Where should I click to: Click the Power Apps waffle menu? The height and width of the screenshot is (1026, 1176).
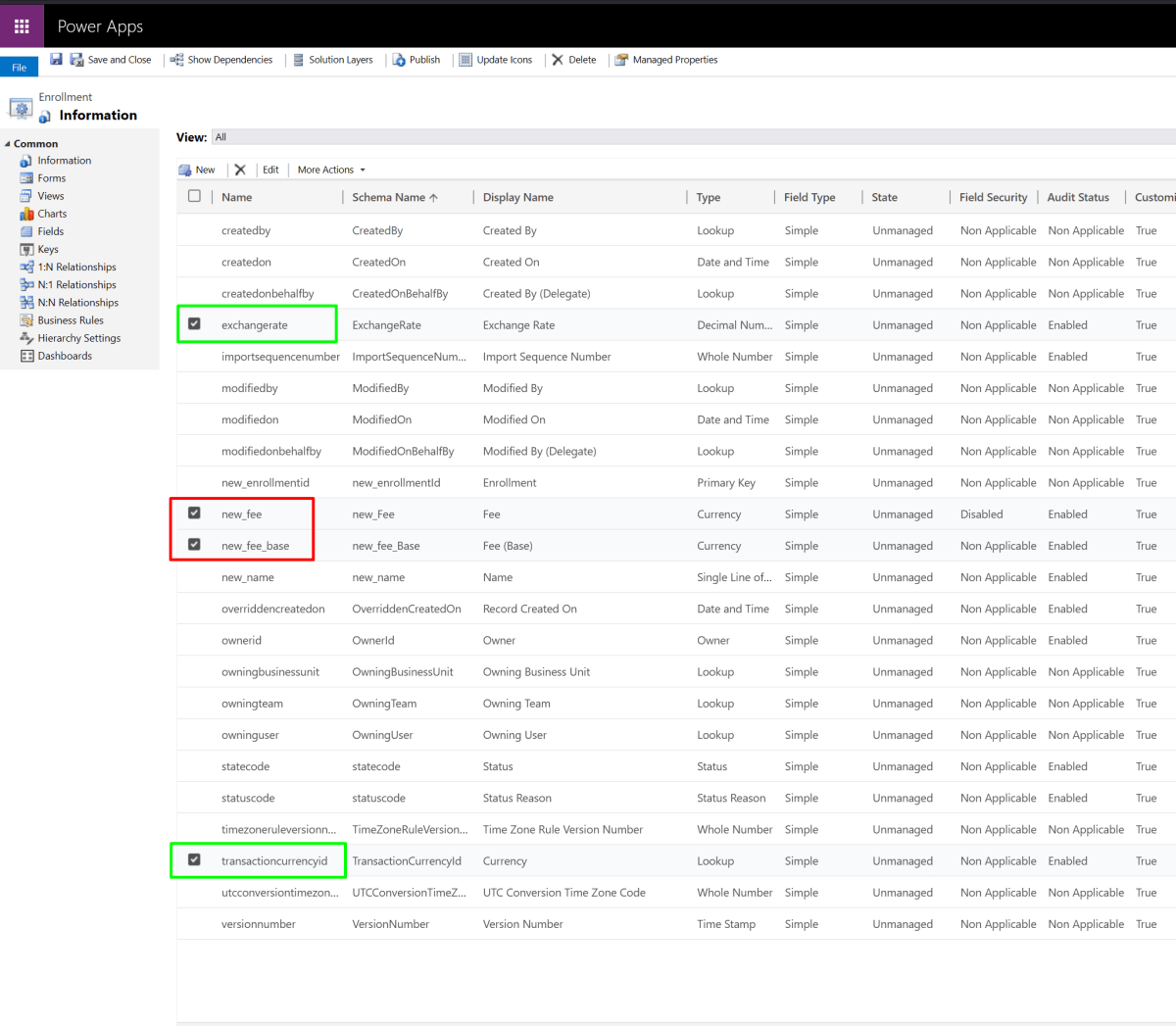click(x=21, y=25)
